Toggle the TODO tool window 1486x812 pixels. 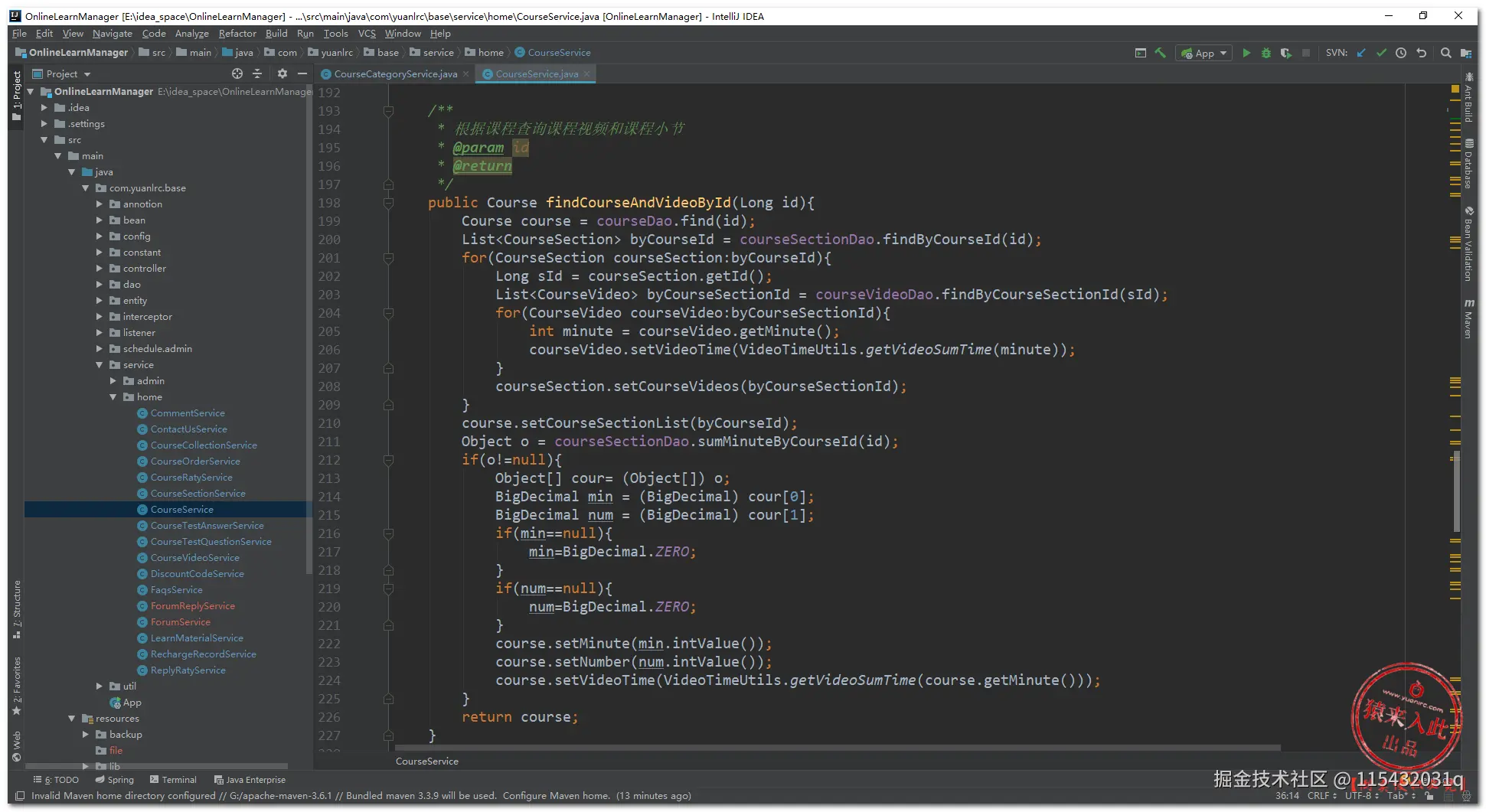click(57, 780)
